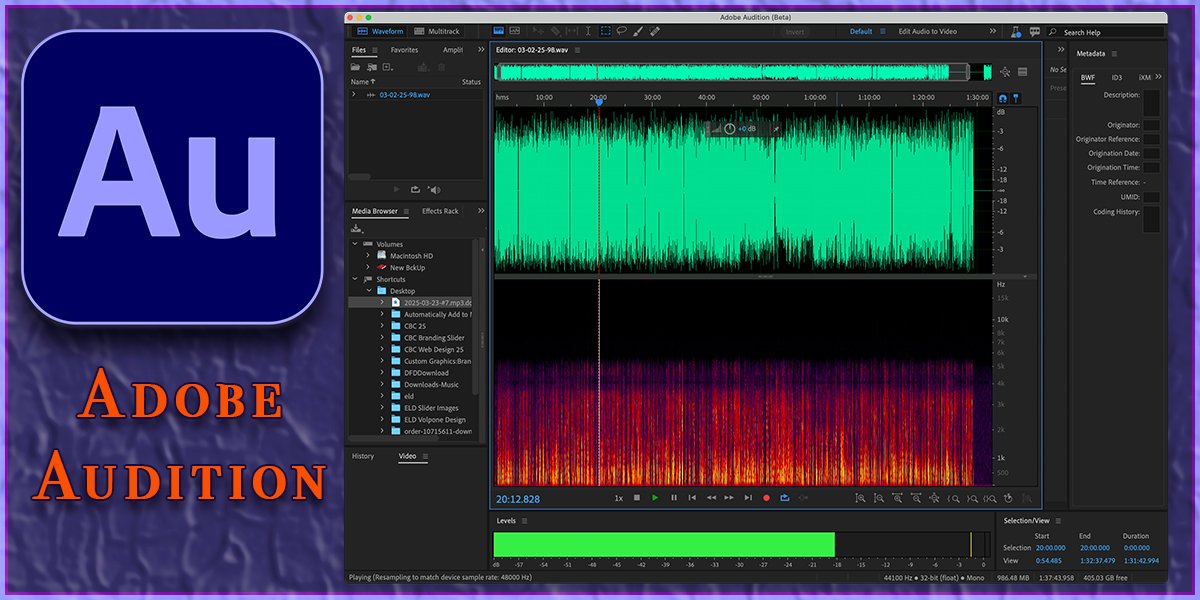Toggle the spectral pitch display button

(x=514, y=32)
